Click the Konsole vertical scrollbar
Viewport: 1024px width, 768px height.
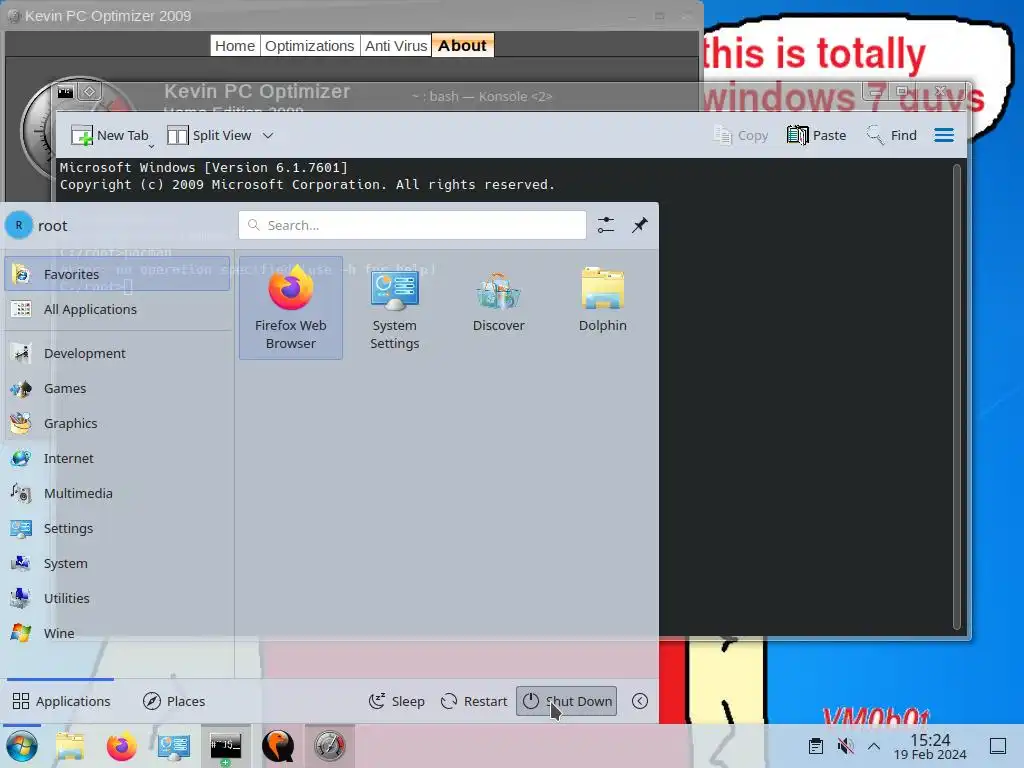957,397
